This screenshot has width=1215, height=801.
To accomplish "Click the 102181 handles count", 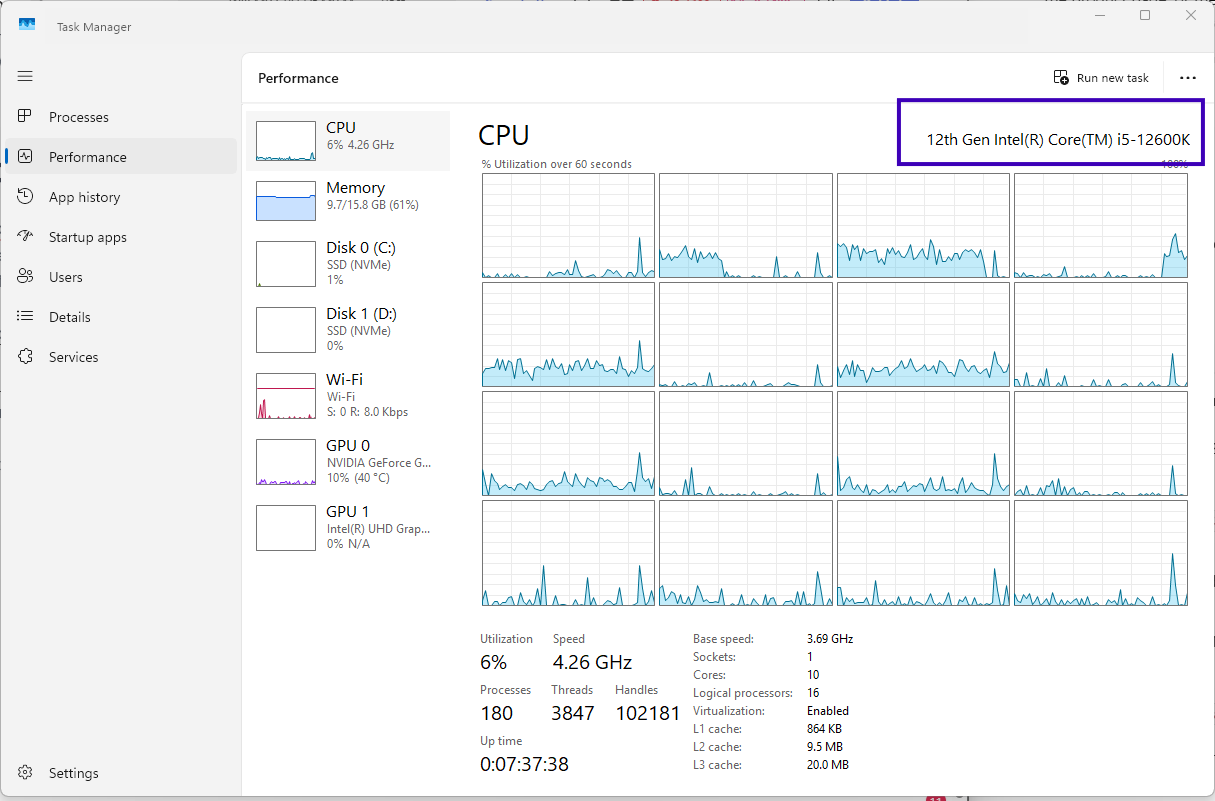I will pos(648,713).
